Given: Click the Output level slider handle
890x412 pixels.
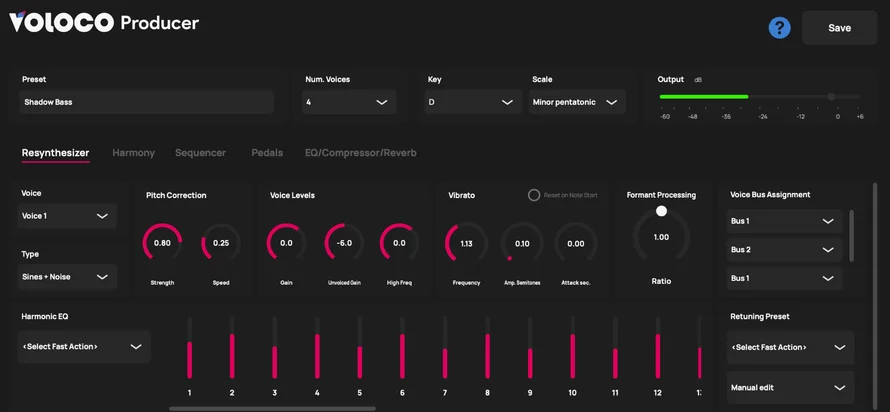Looking at the screenshot, I should click(x=831, y=97).
